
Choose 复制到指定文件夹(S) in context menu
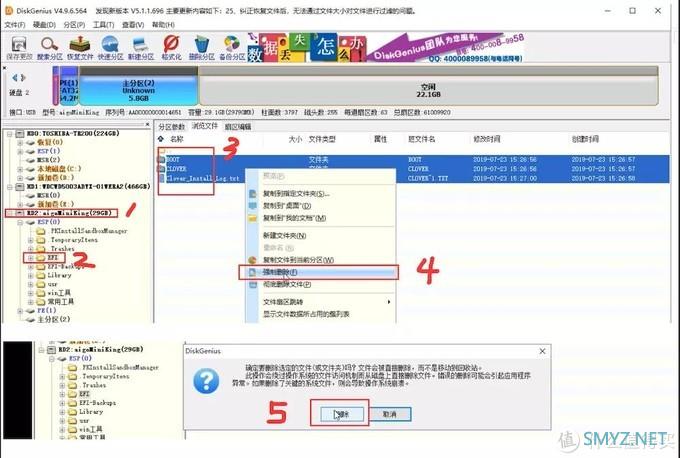tap(321, 193)
